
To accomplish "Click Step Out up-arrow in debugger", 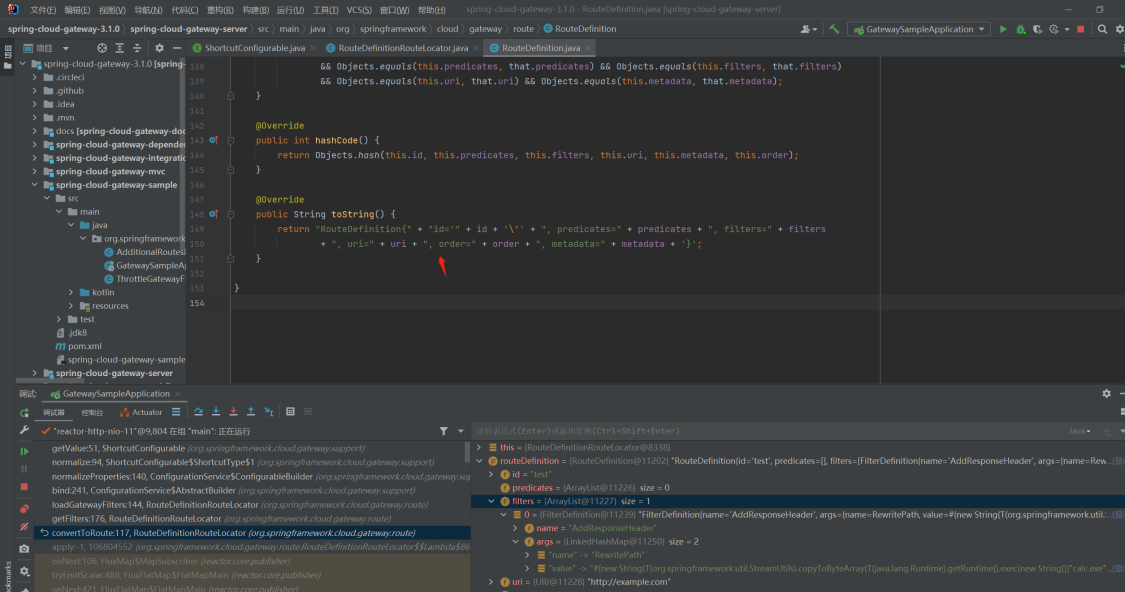I will coord(251,412).
